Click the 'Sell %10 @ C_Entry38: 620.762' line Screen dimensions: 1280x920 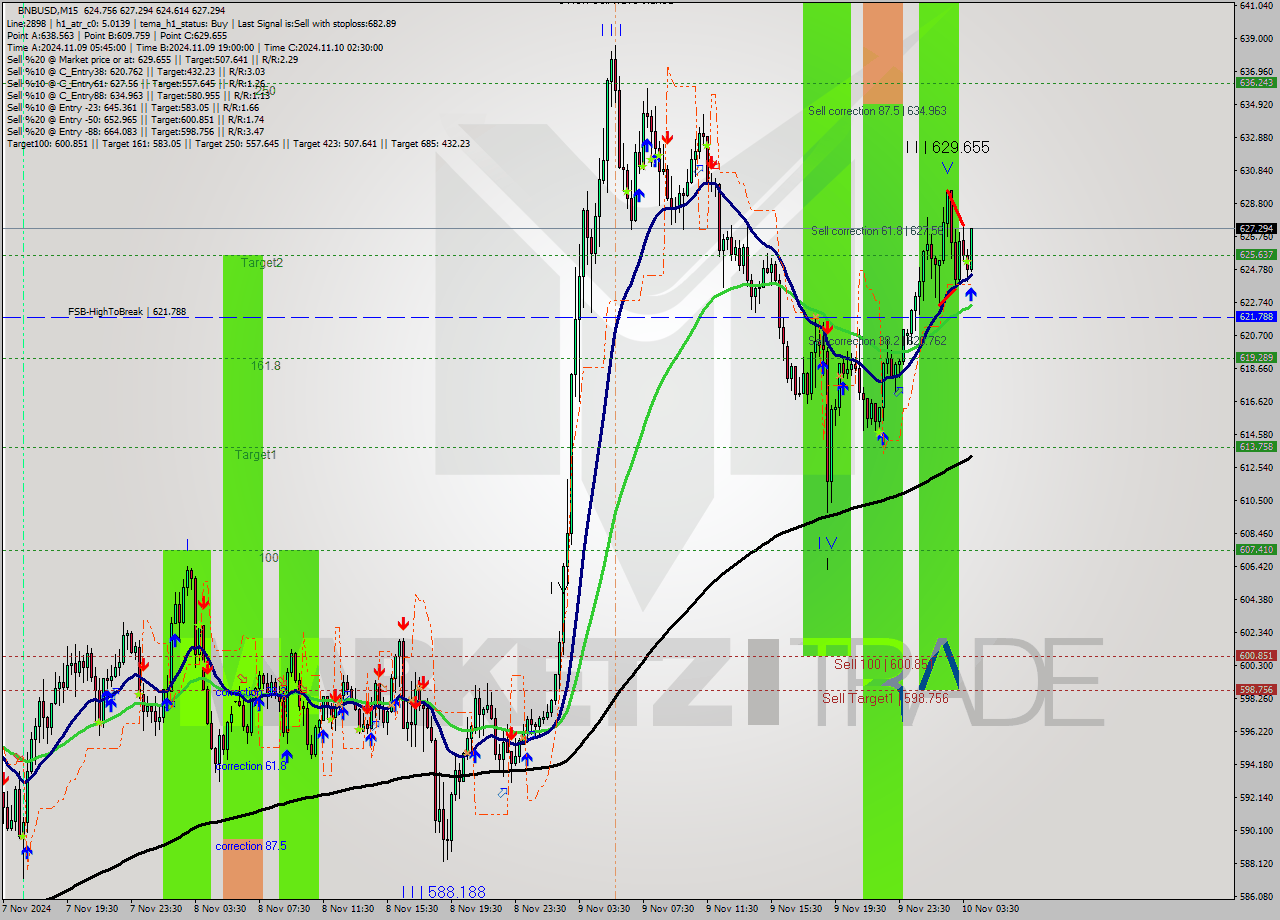click(x=135, y=71)
